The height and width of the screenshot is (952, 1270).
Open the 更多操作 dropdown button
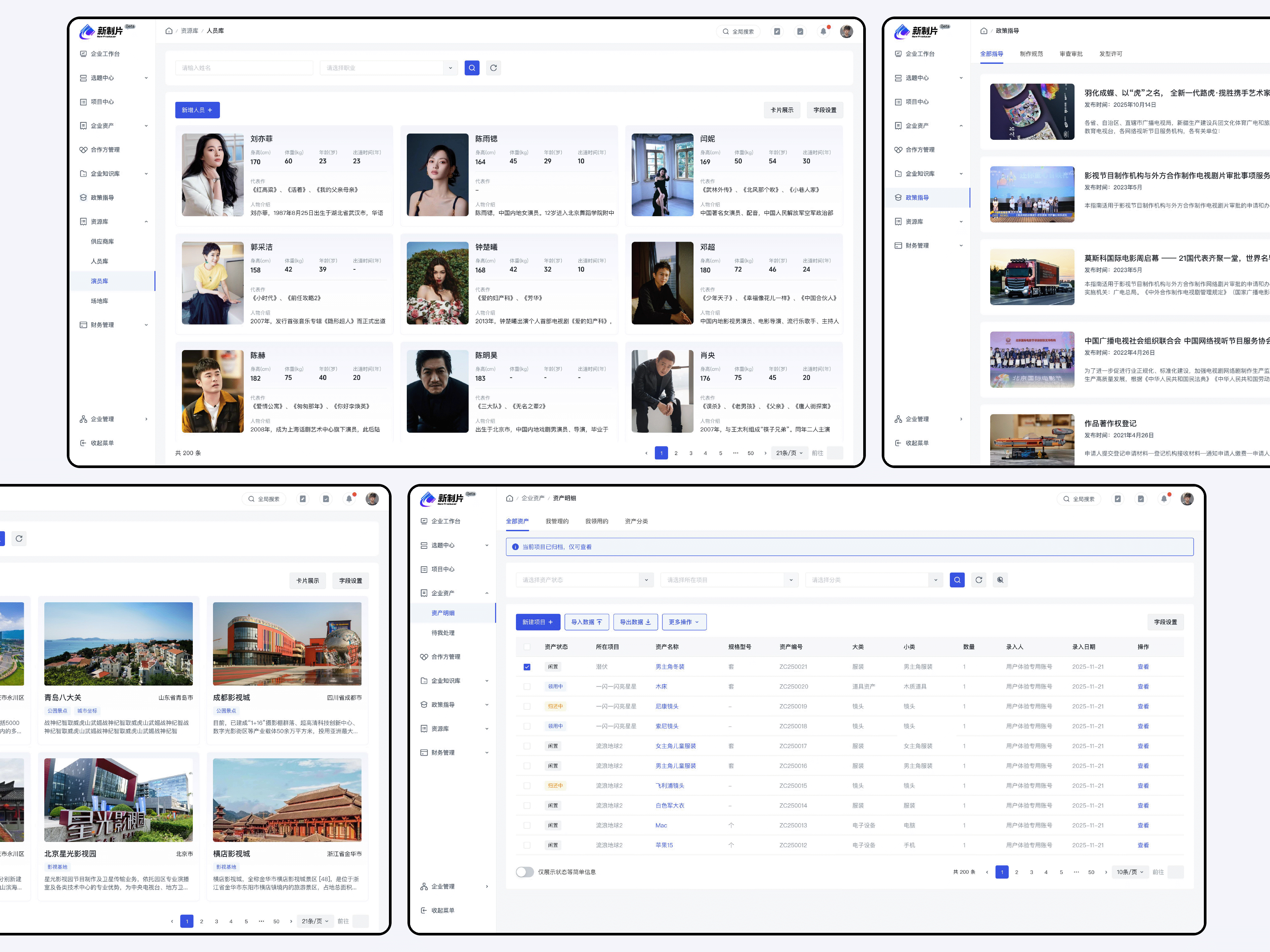(x=684, y=622)
